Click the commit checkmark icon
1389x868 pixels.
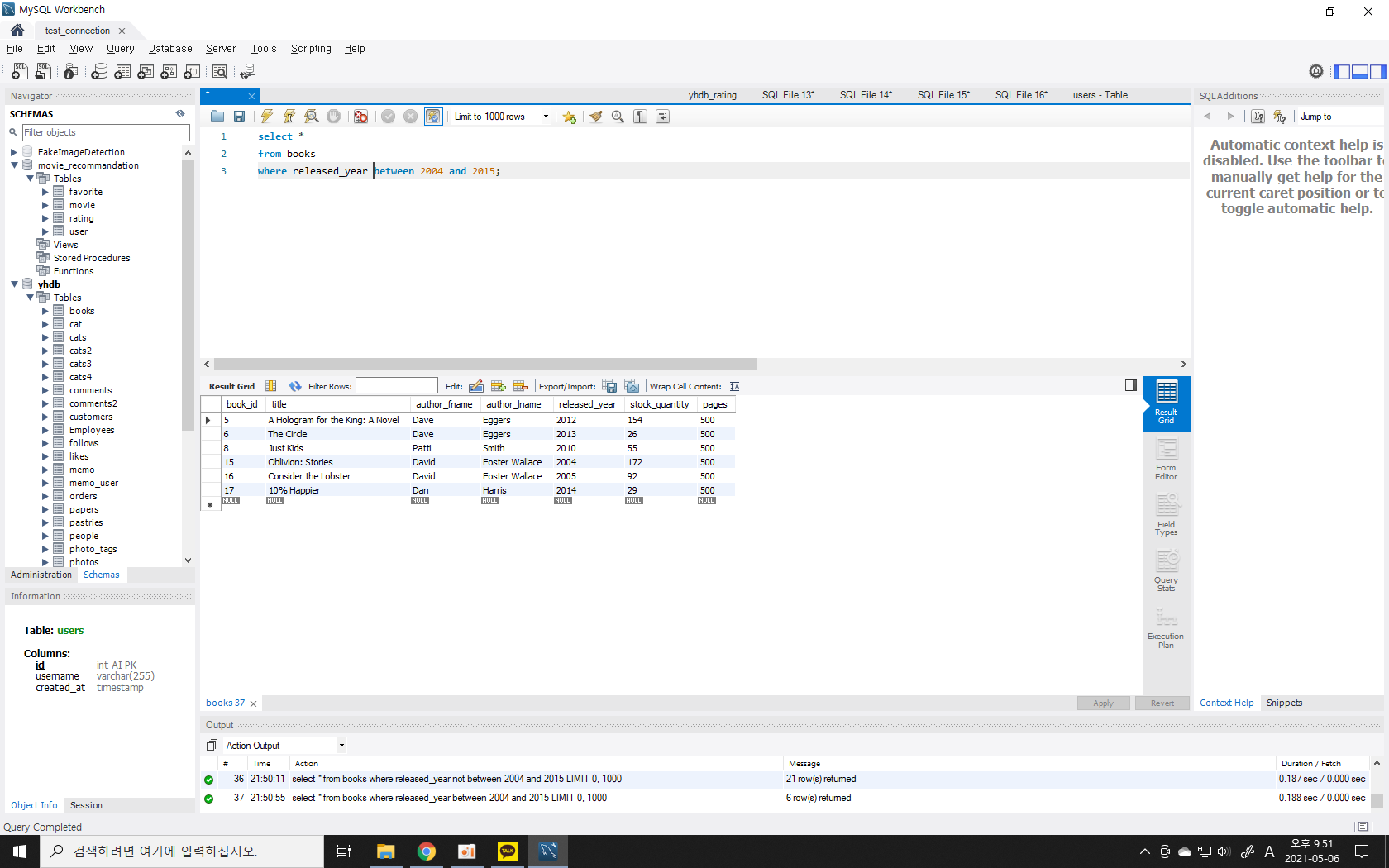click(389, 117)
